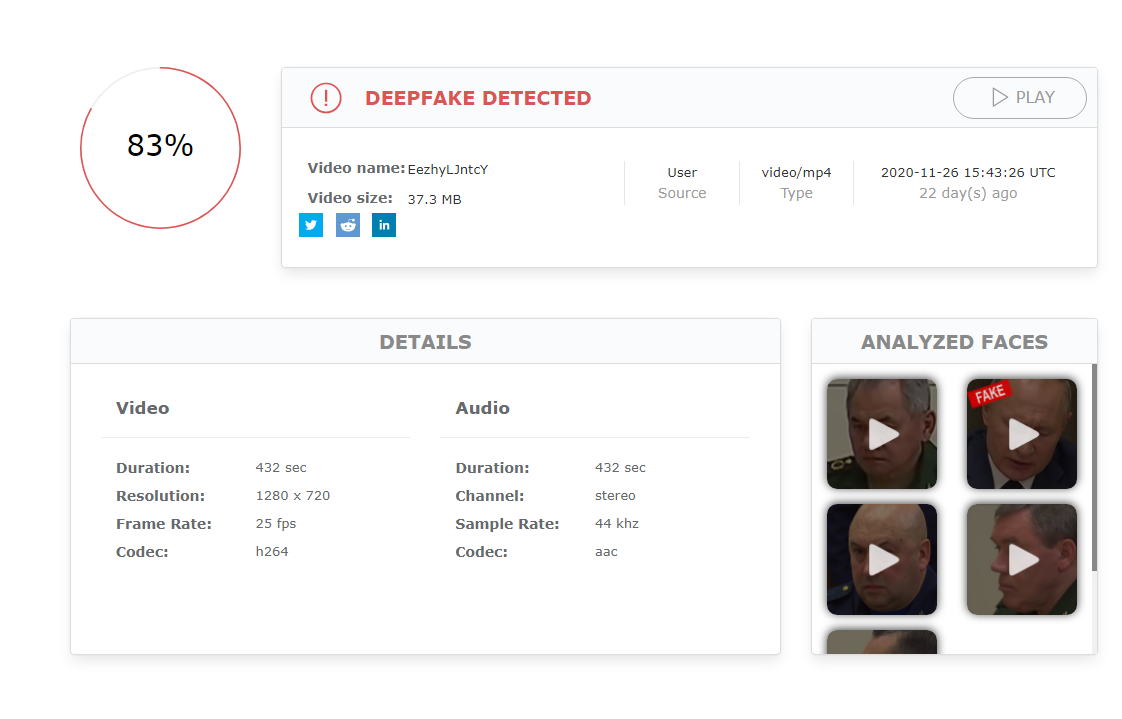Click the audio duration 432 sec
This screenshot has height=719, width=1122.
tap(620, 468)
